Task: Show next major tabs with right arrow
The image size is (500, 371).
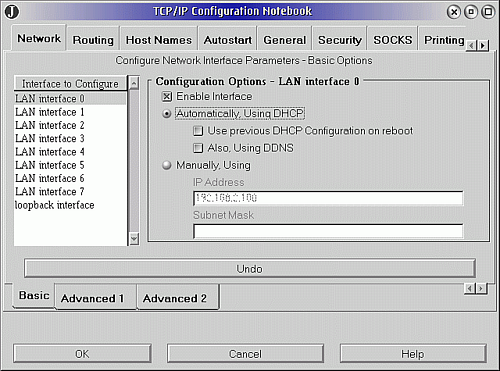Action: [483, 45]
